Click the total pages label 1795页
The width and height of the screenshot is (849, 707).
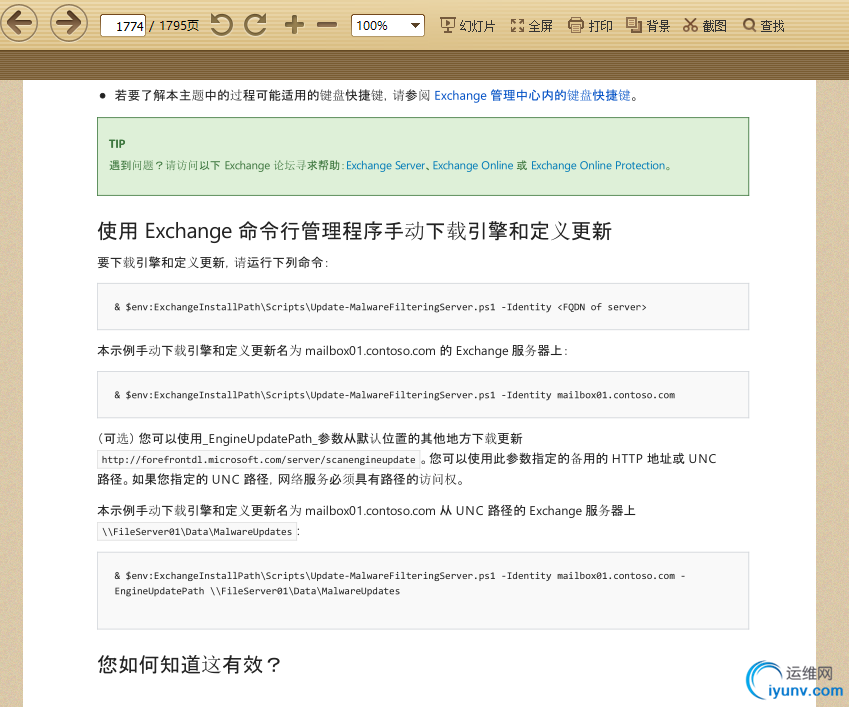click(x=179, y=25)
